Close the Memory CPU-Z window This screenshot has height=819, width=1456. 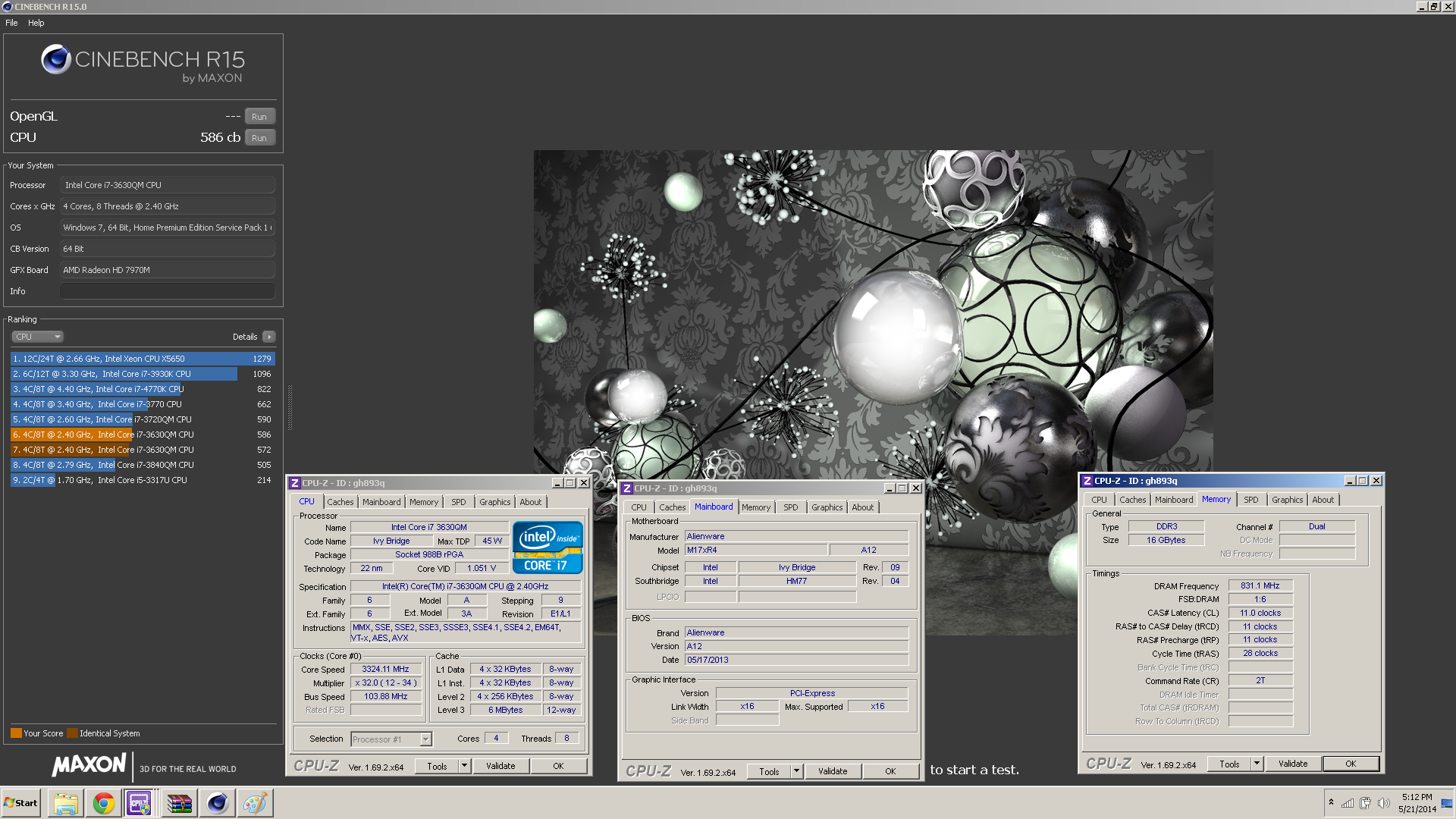coord(1376,481)
